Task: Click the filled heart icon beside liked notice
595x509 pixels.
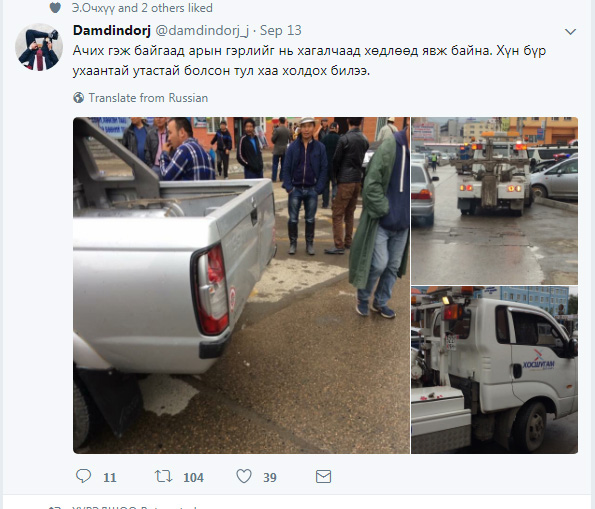Action: tap(55, 8)
